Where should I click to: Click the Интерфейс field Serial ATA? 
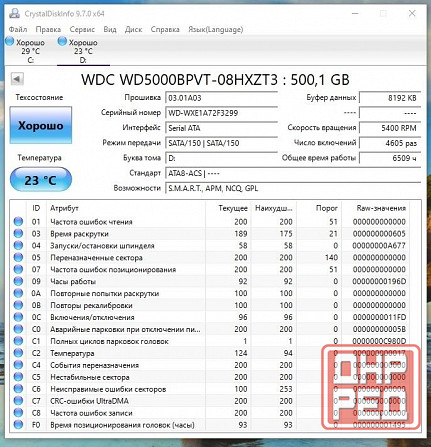coord(222,128)
